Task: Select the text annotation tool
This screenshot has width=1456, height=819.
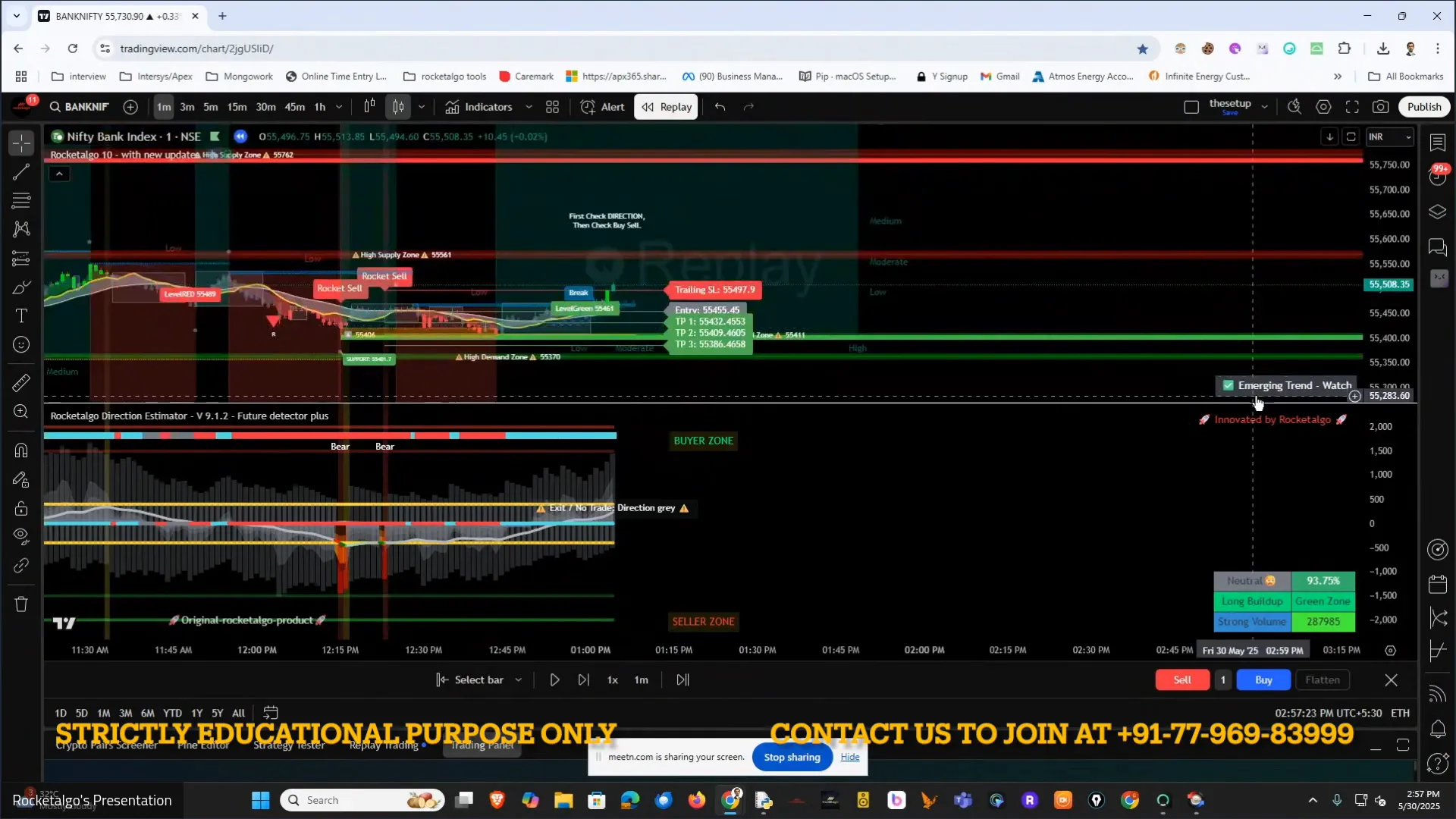Action: 21,315
